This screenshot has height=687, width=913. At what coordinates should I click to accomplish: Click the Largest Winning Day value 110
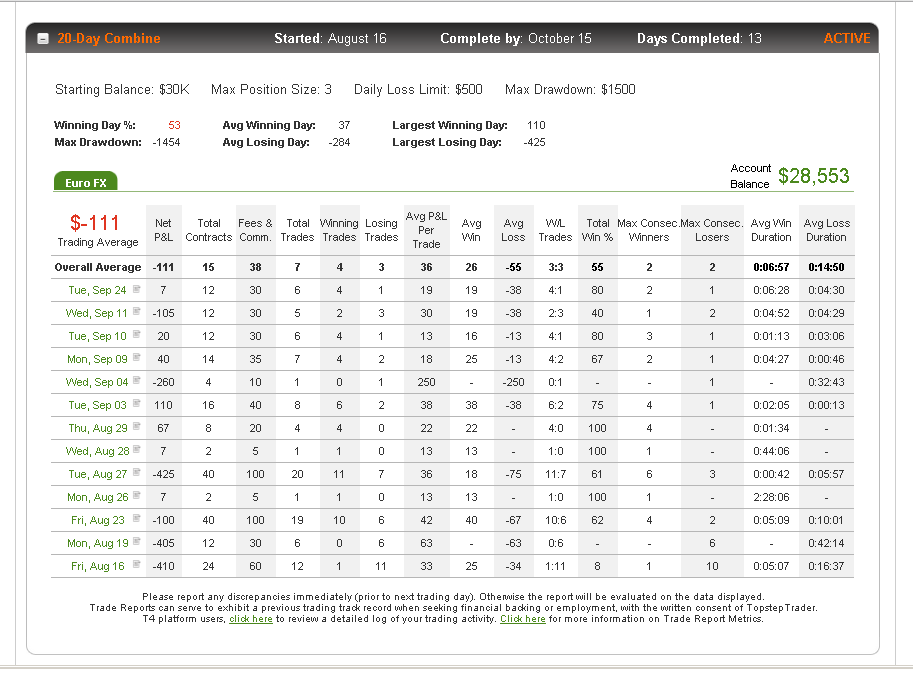536,125
